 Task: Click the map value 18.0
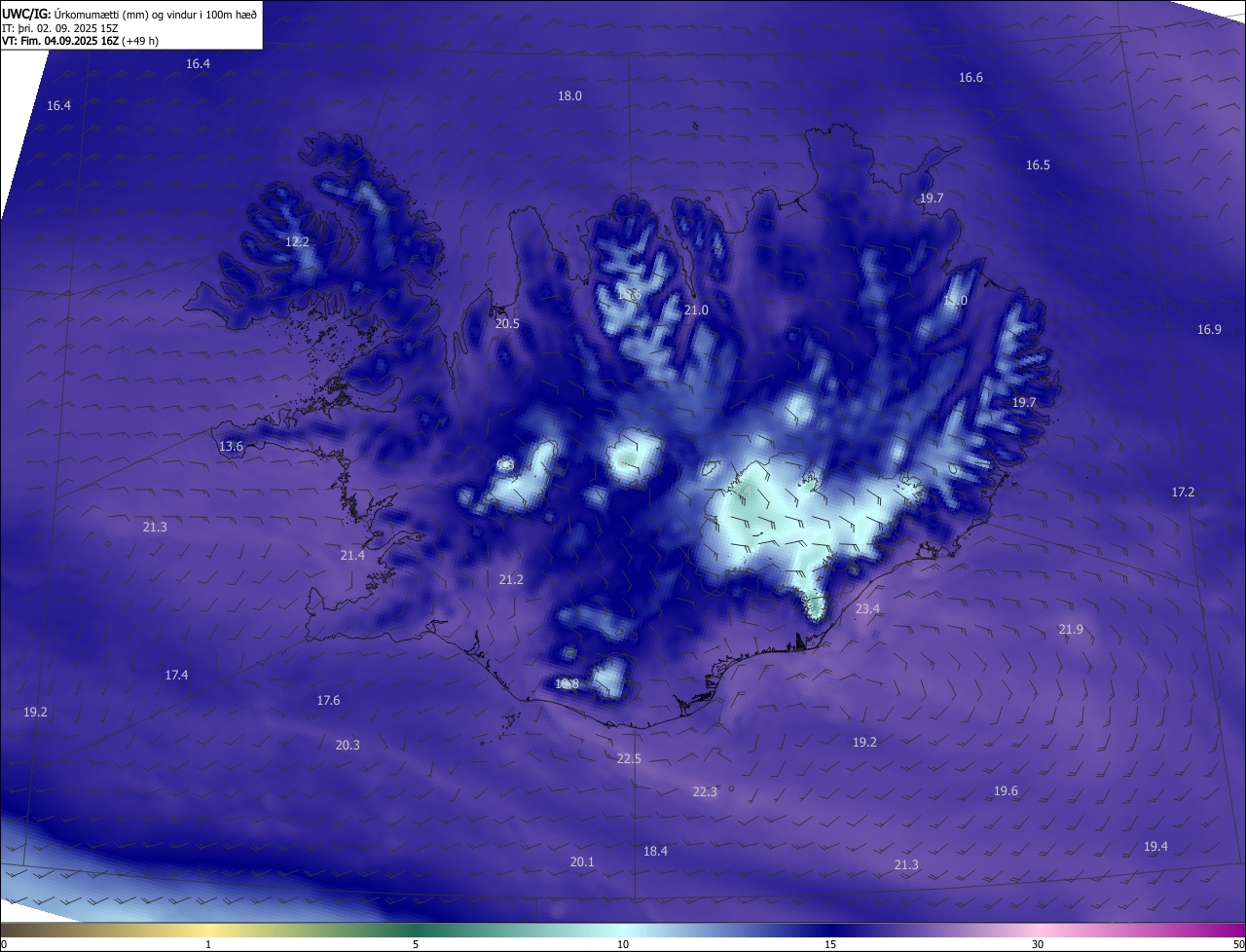click(x=569, y=95)
